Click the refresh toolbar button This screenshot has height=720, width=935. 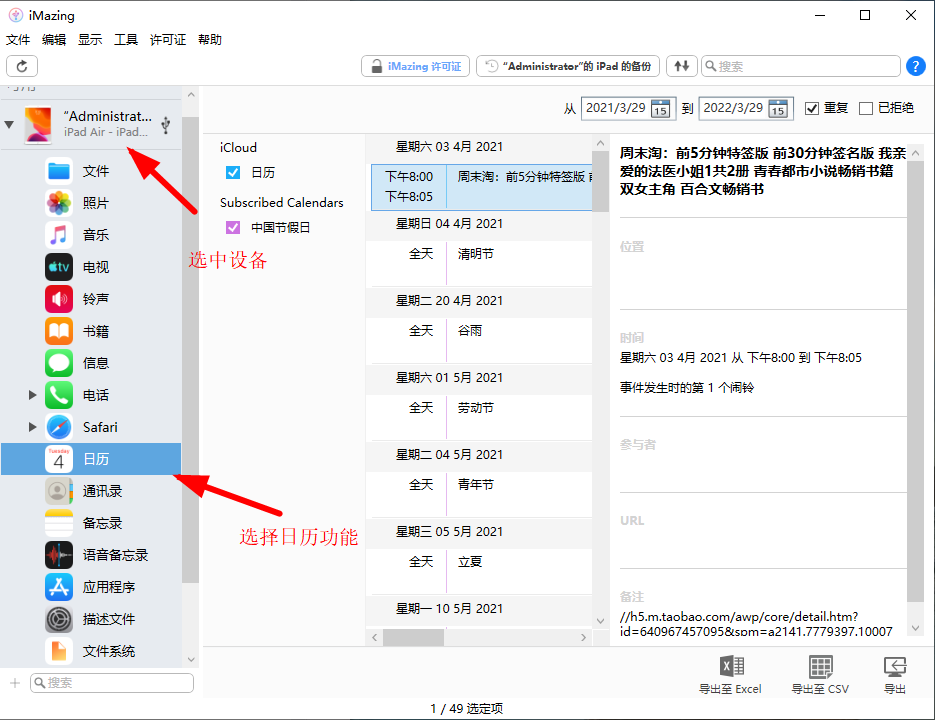22,66
